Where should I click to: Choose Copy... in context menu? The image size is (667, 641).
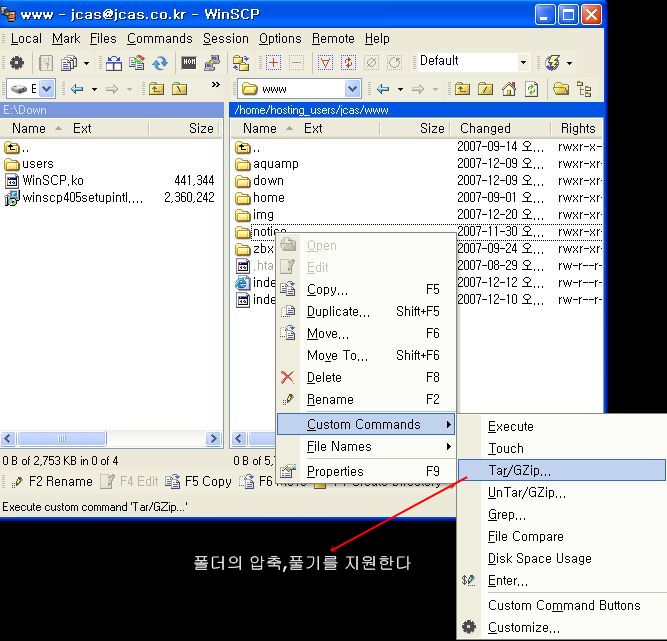click(366, 289)
